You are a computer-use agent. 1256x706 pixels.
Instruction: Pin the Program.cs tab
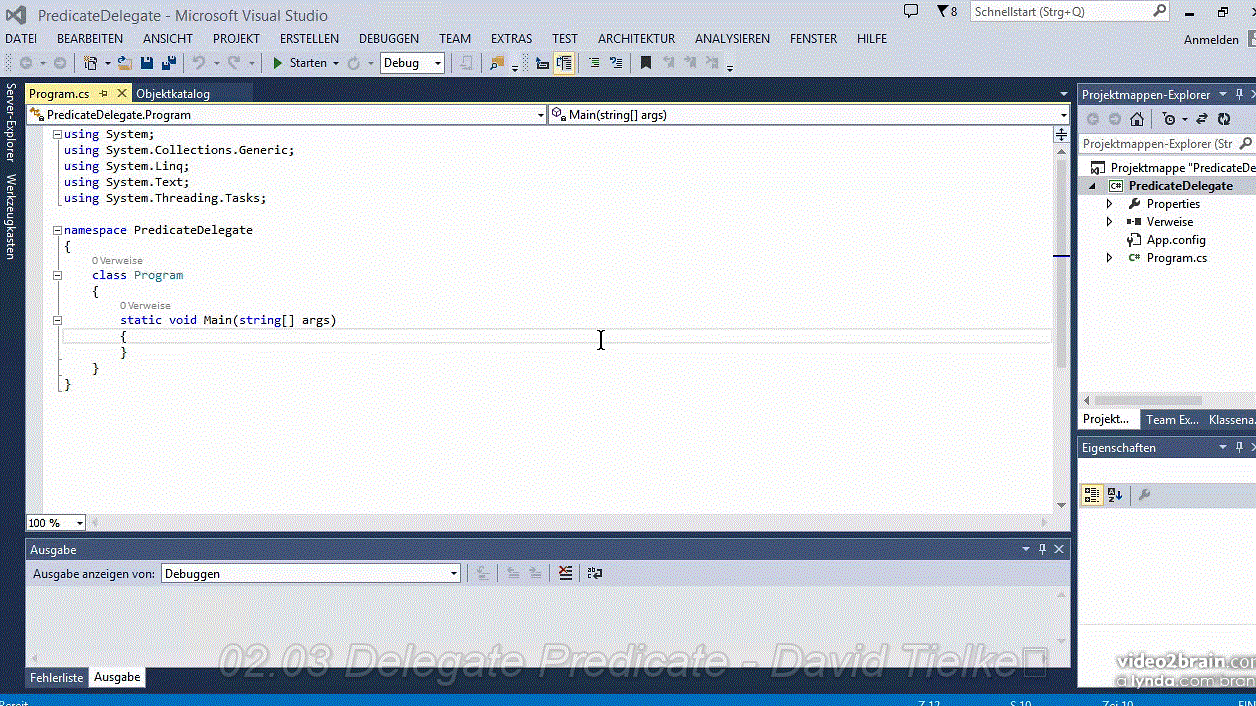pyautogui.click(x=104, y=94)
